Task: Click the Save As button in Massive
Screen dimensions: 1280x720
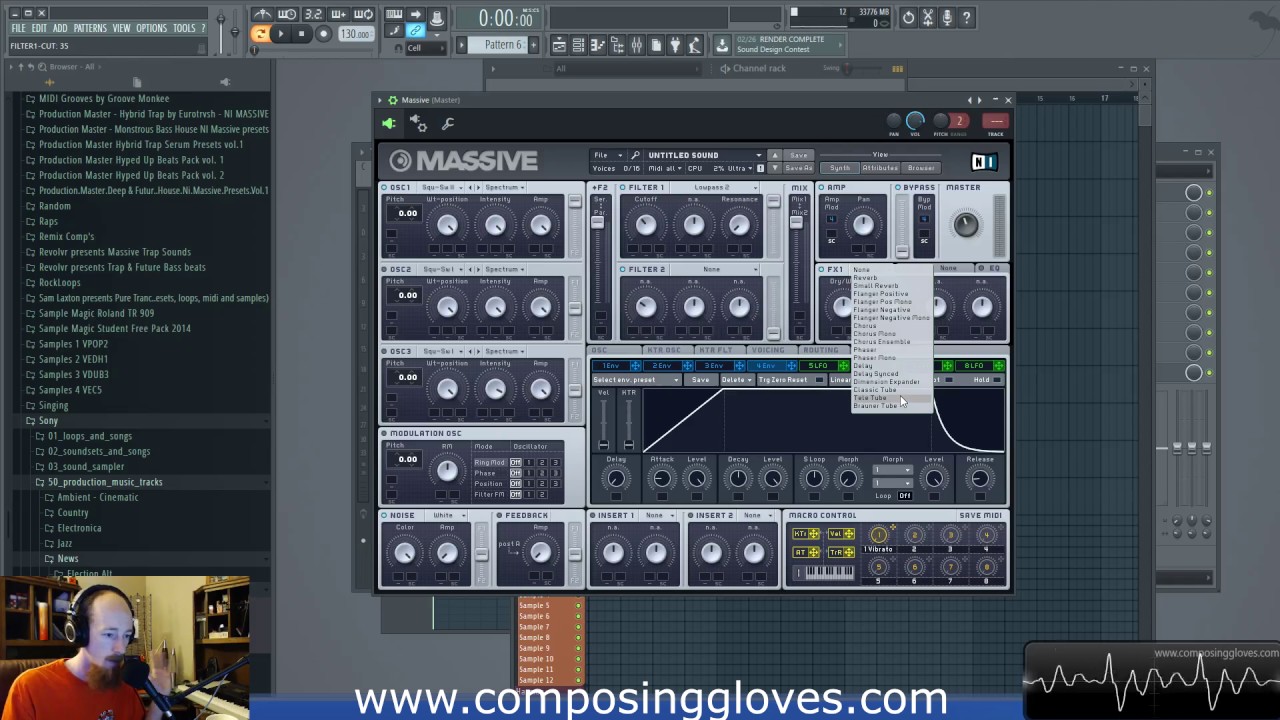Action: (799, 168)
